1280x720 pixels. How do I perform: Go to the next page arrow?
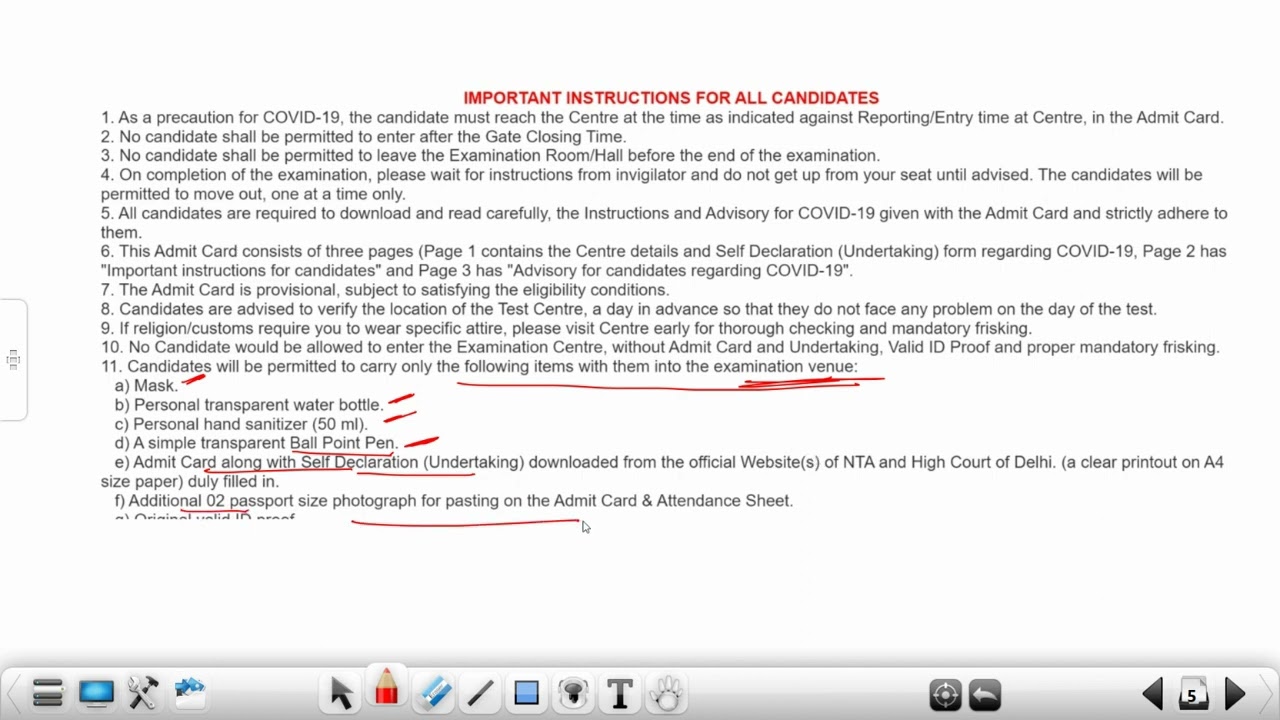click(x=1235, y=694)
